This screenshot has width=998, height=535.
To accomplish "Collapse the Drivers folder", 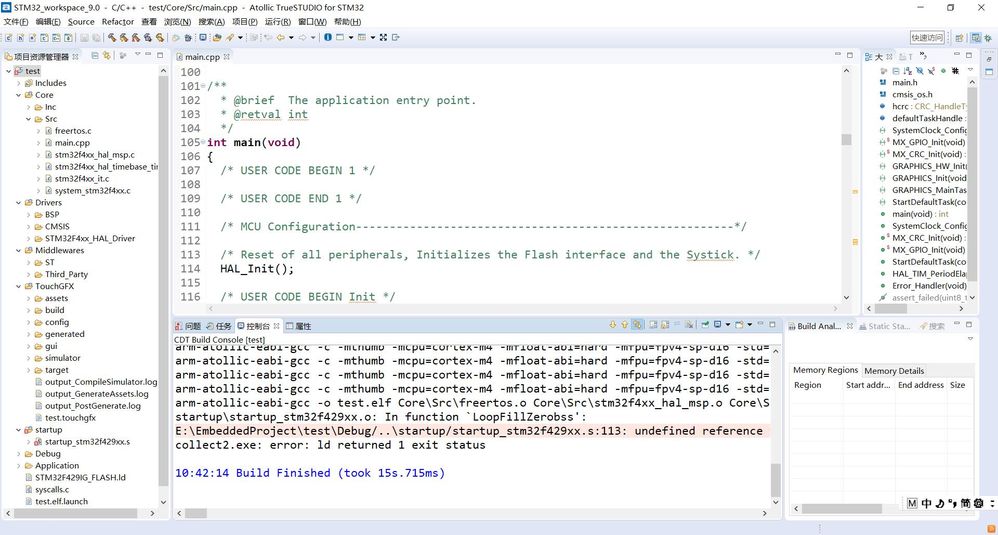I will (x=18, y=202).
